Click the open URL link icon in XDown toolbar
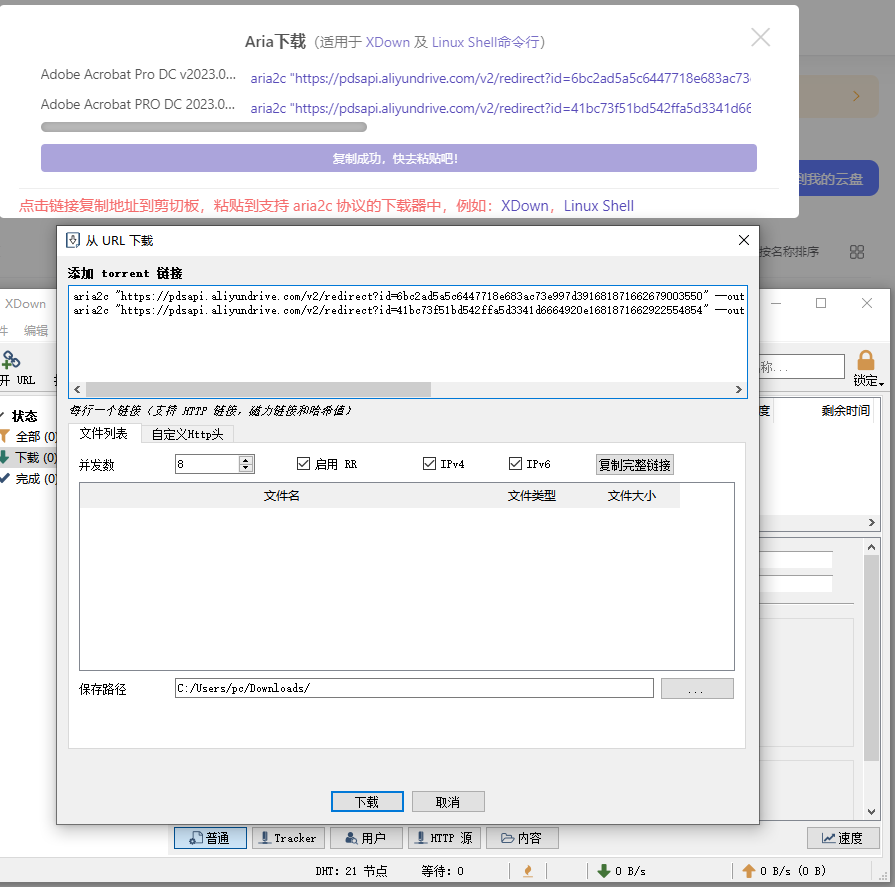The image size is (895, 887). tap(11, 360)
